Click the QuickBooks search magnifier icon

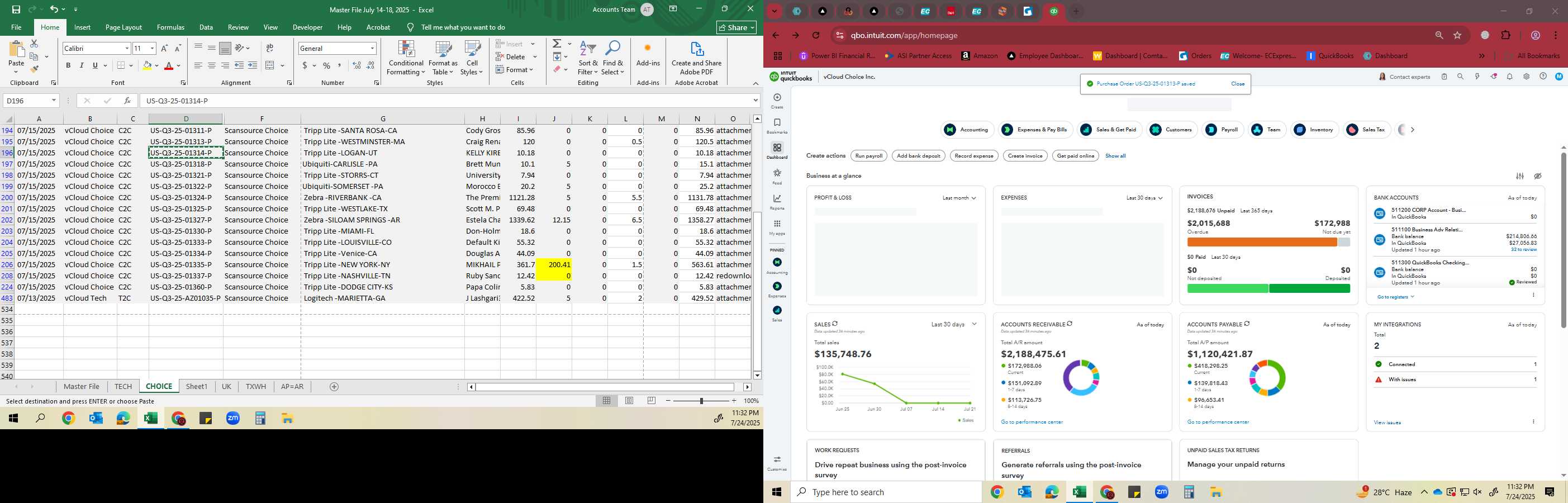click(x=1460, y=77)
